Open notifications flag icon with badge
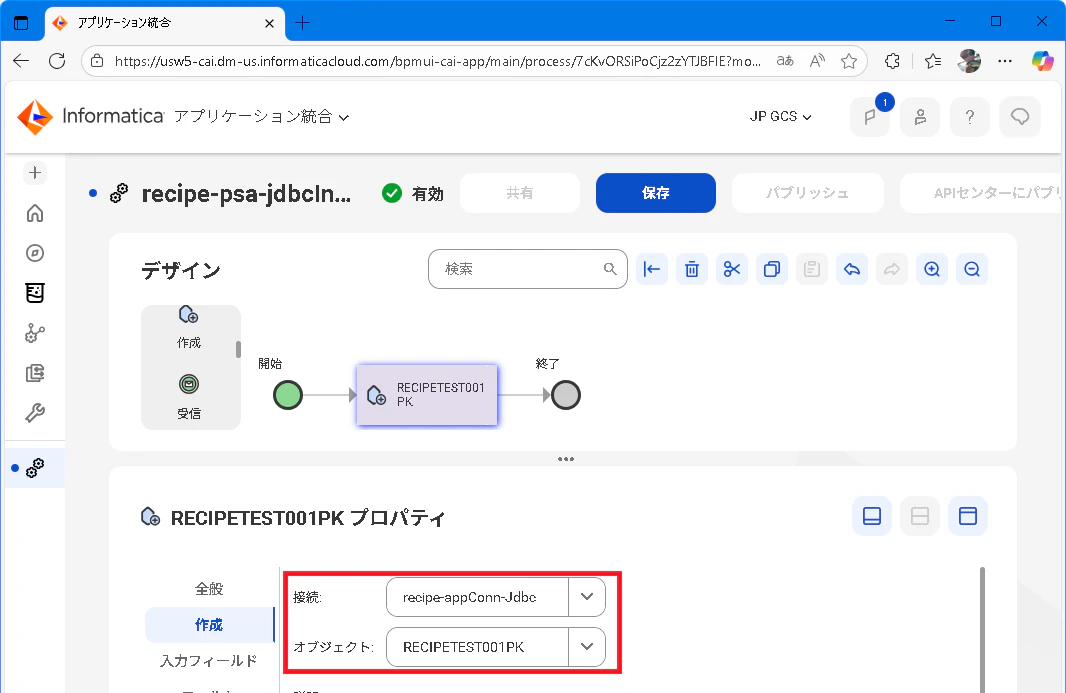 pyautogui.click(x=870, y=117)
